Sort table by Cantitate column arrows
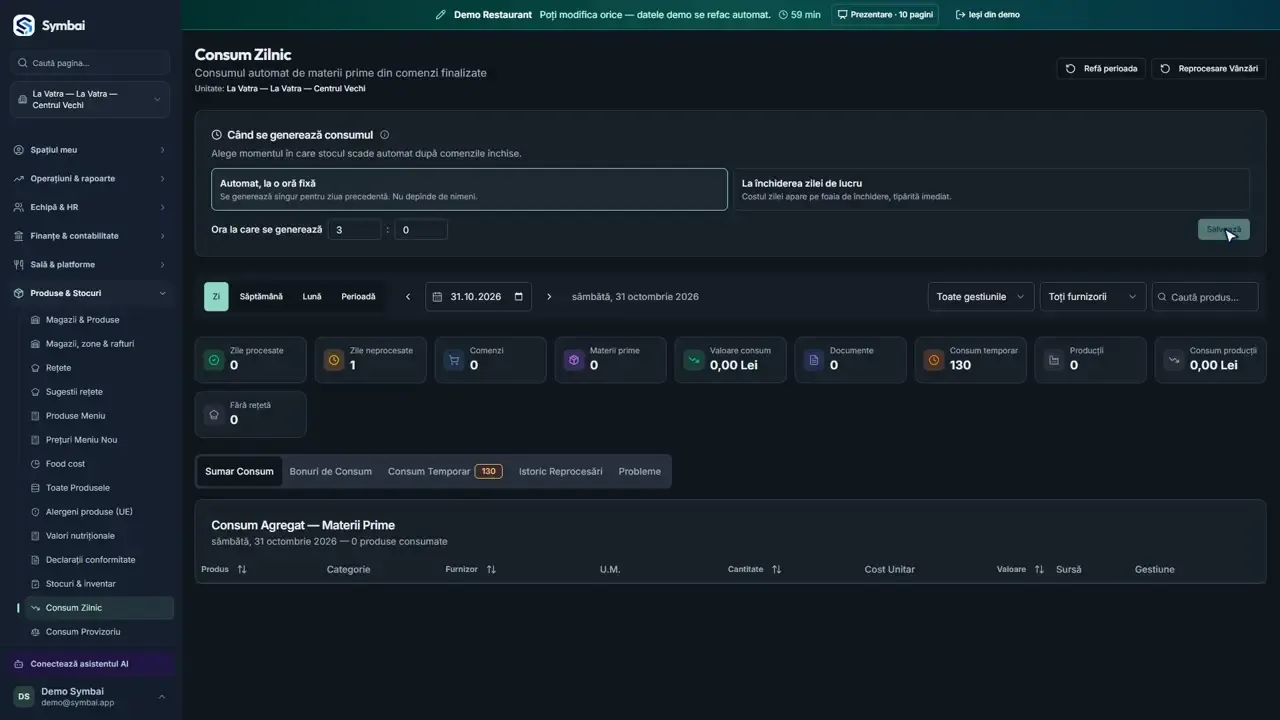Viewport: 1280px width, 720px height. click(x=777, y=569)
